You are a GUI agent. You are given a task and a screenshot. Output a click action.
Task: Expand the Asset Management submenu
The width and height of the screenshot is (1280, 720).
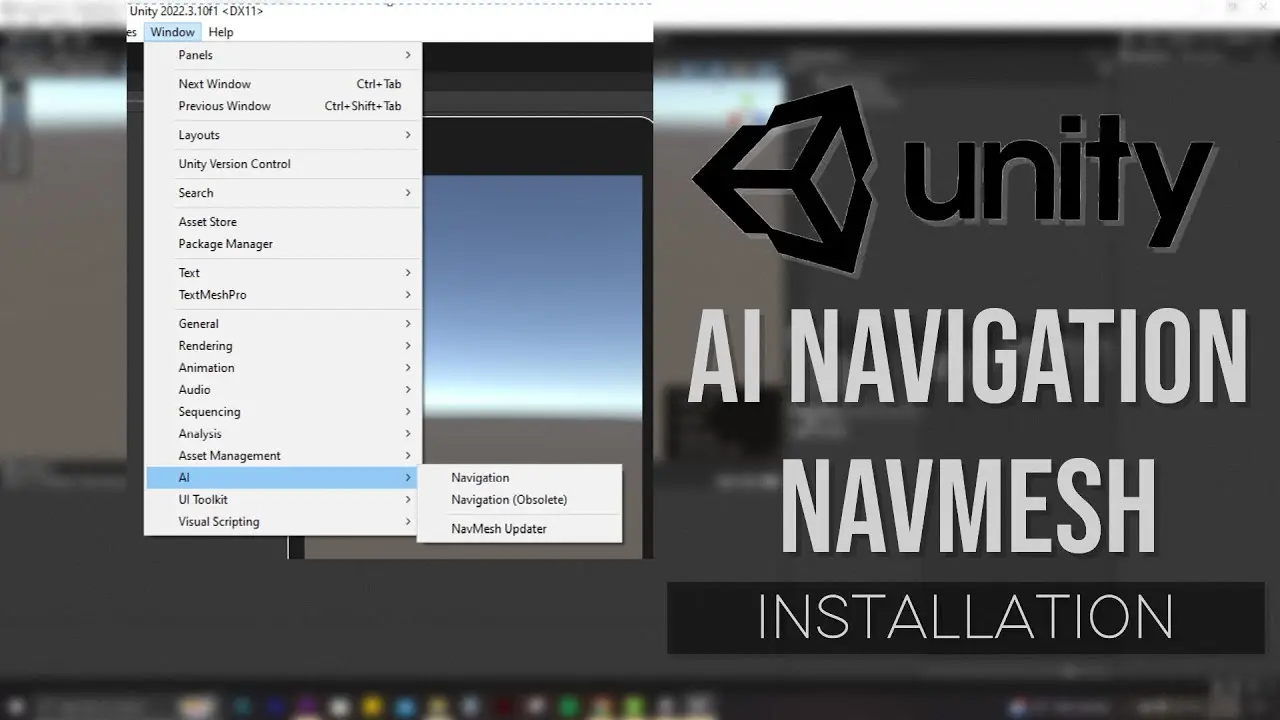(x=283, y=456)
